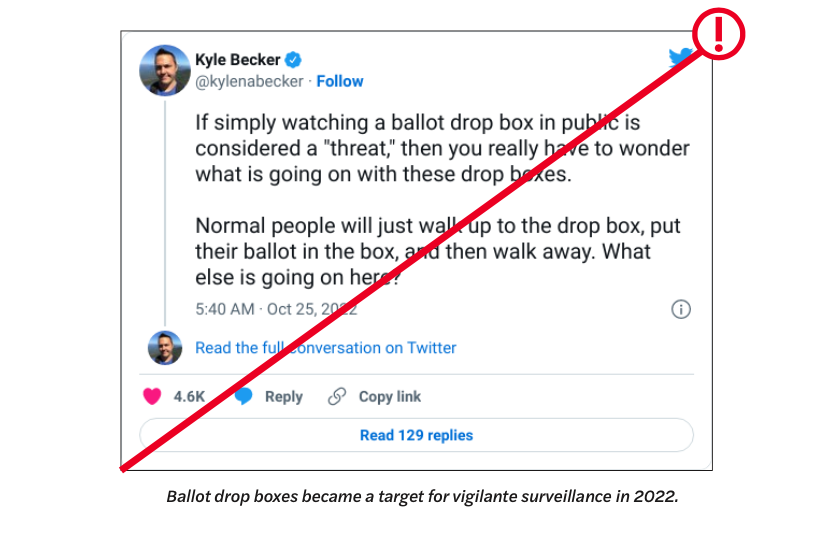Screen dimensions: 838x534
Task: Click the small avatar beside the conversation link
Action: [164, 348]
